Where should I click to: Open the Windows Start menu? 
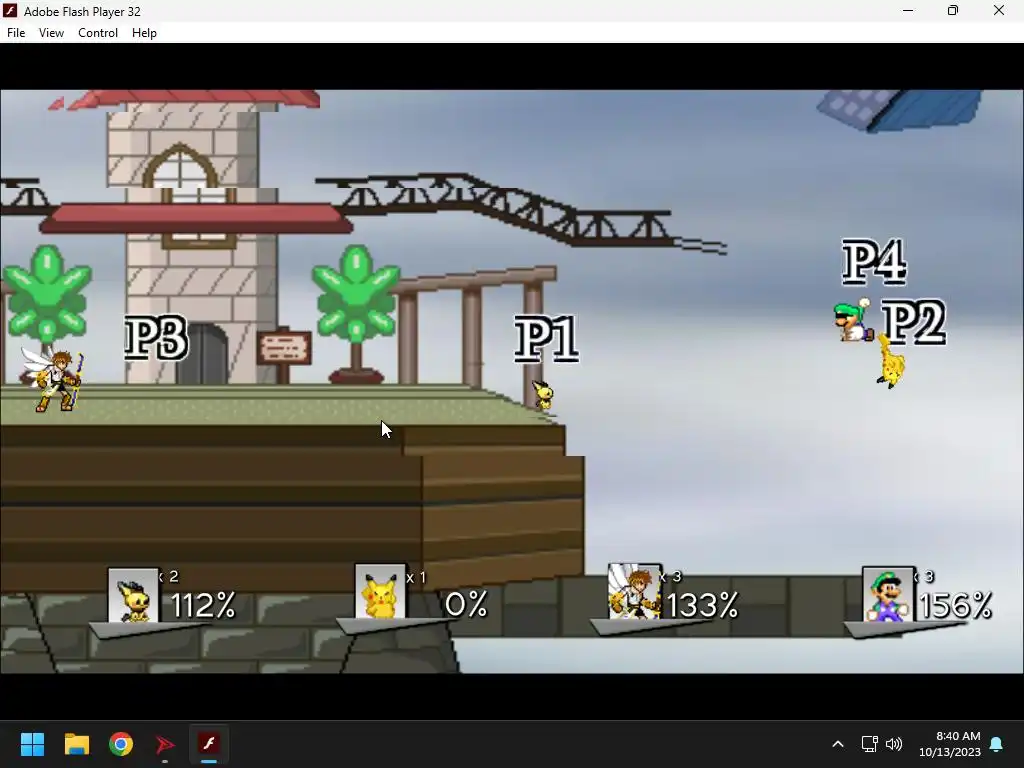pyautogui.click(x=32, y=744)
